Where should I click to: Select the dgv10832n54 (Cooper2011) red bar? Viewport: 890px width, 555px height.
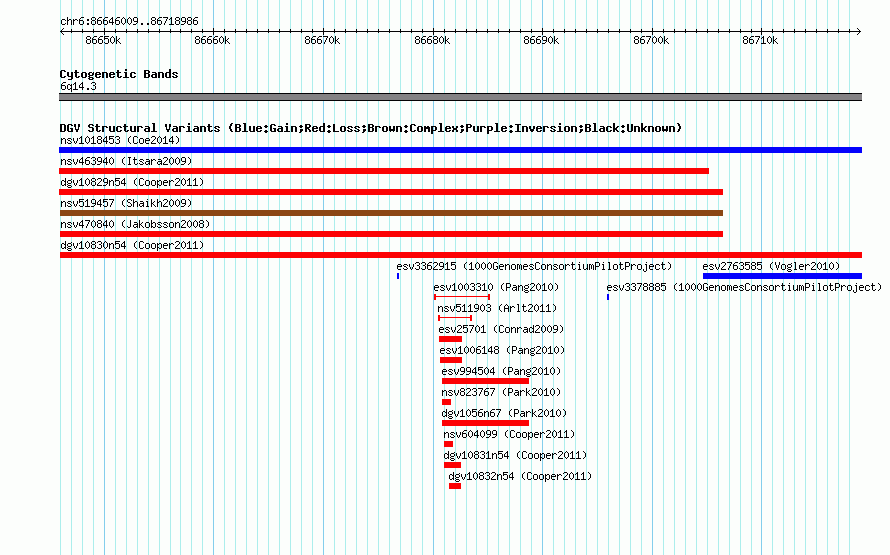point(455,486)
